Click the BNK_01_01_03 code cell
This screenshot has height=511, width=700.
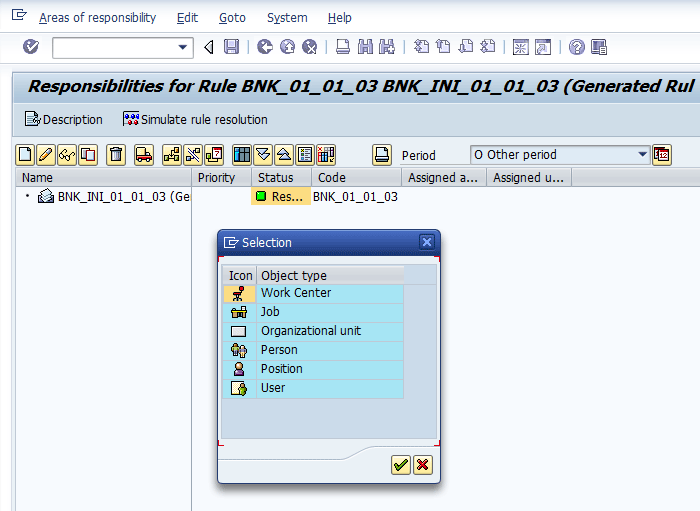click(355, 196)
